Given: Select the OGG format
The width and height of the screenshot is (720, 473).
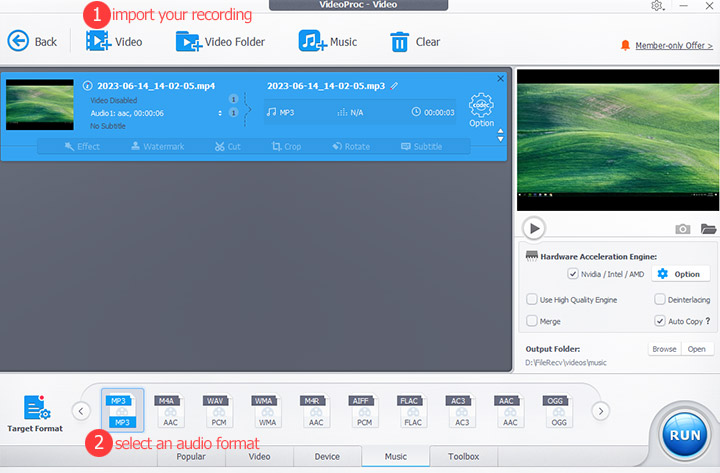Looking at the screenshot, I should click(x=559, y=411).
